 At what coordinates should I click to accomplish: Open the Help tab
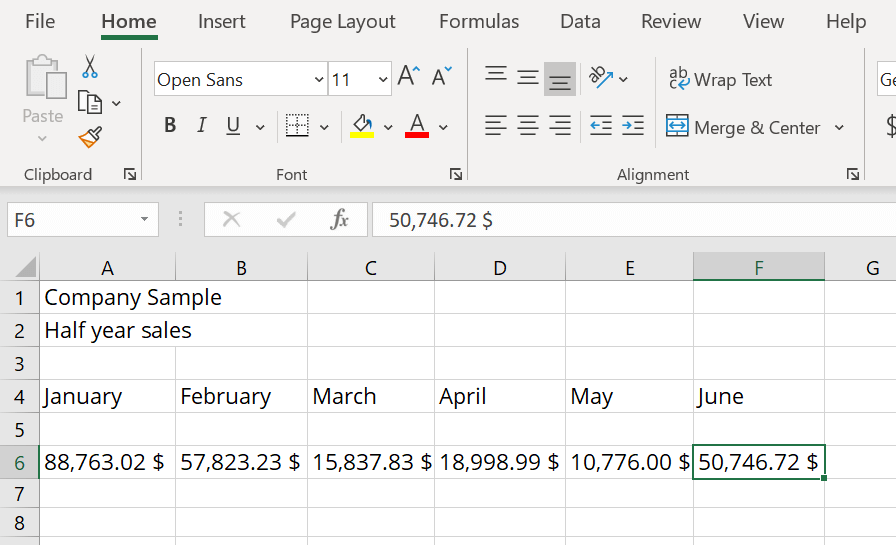pyautogui.click(x=846, y=22)
